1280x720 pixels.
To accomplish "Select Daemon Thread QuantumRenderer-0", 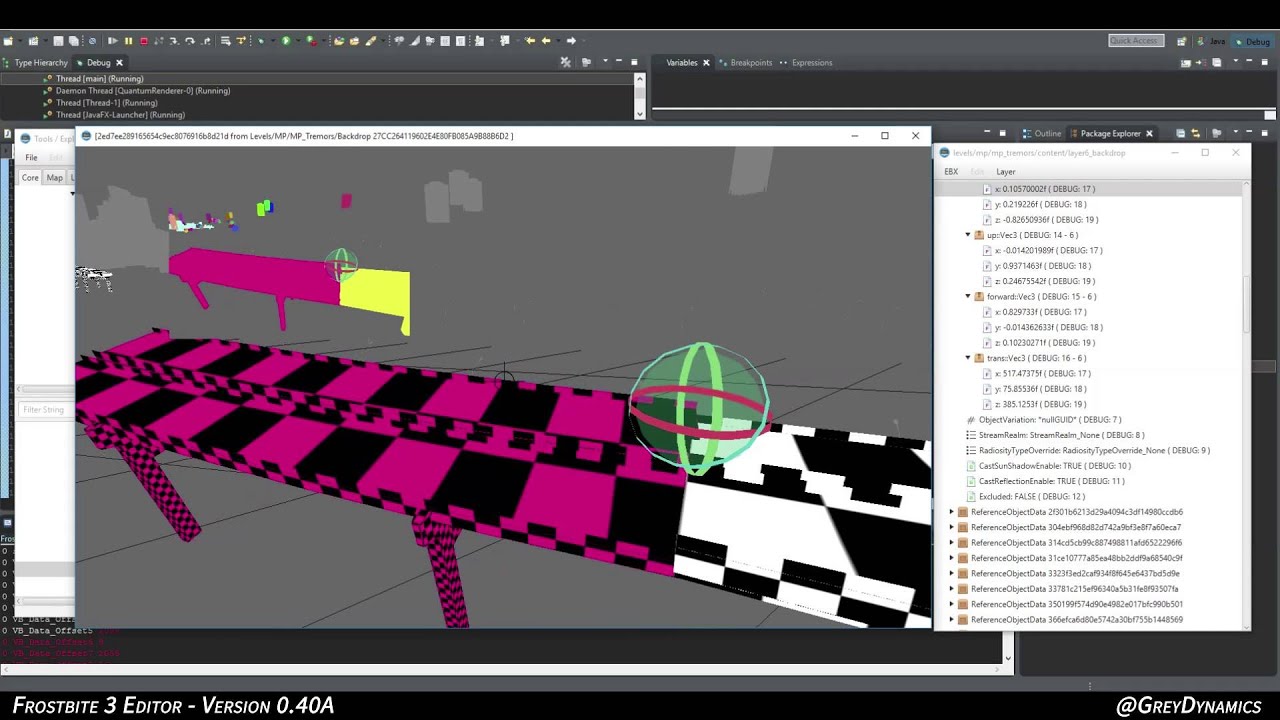I will (142, 90).
